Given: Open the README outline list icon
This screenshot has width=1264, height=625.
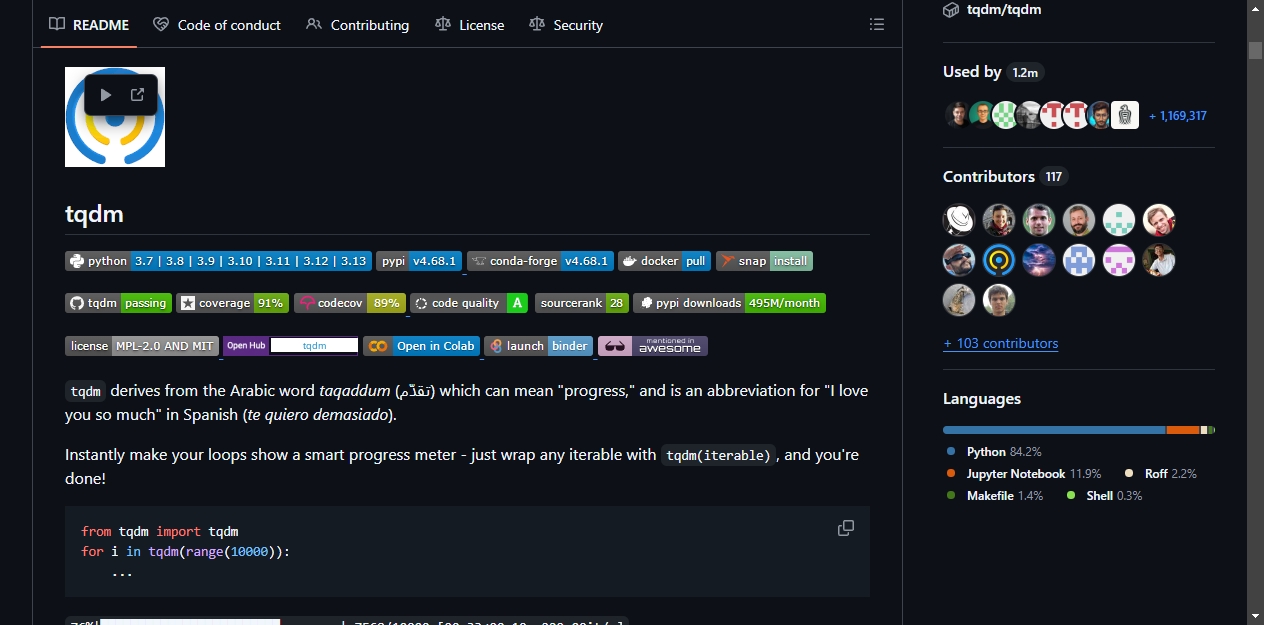Looking at the screenshot, I should [877, 24].
